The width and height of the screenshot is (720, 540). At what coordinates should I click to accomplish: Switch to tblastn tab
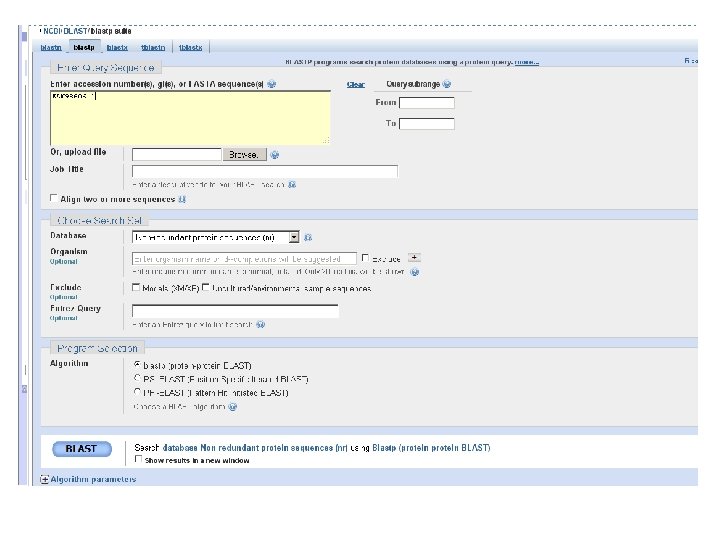[153, 48]
